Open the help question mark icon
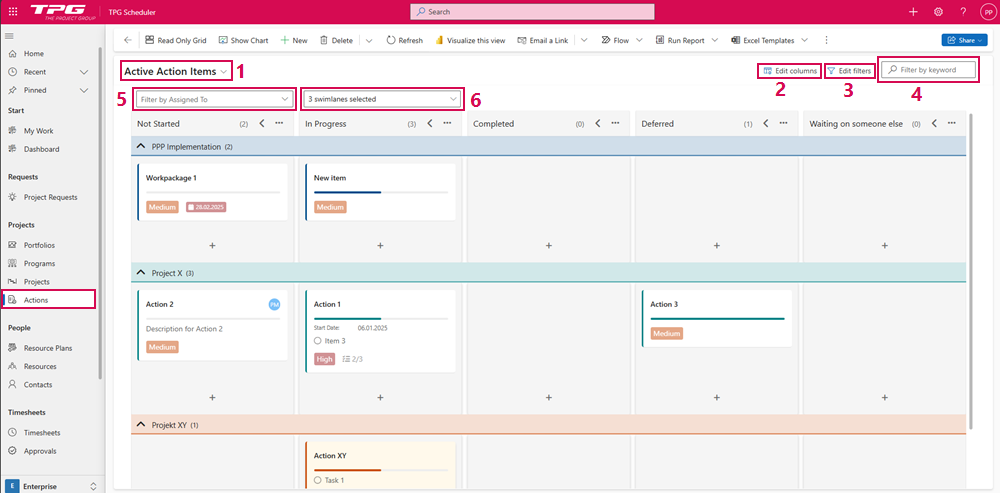The image size is (1000, 493). (963, 12)
